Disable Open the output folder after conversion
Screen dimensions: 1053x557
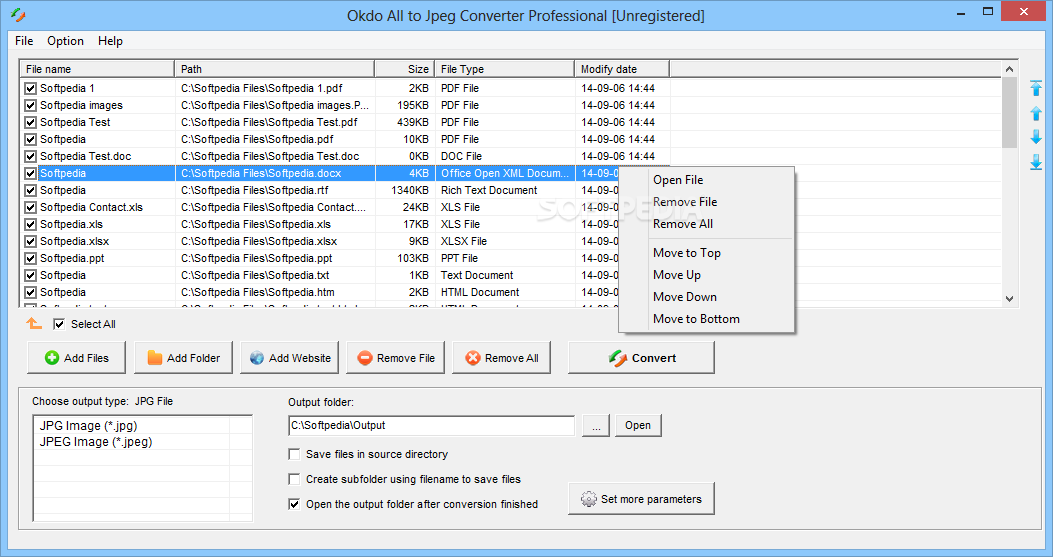point(294,504)
